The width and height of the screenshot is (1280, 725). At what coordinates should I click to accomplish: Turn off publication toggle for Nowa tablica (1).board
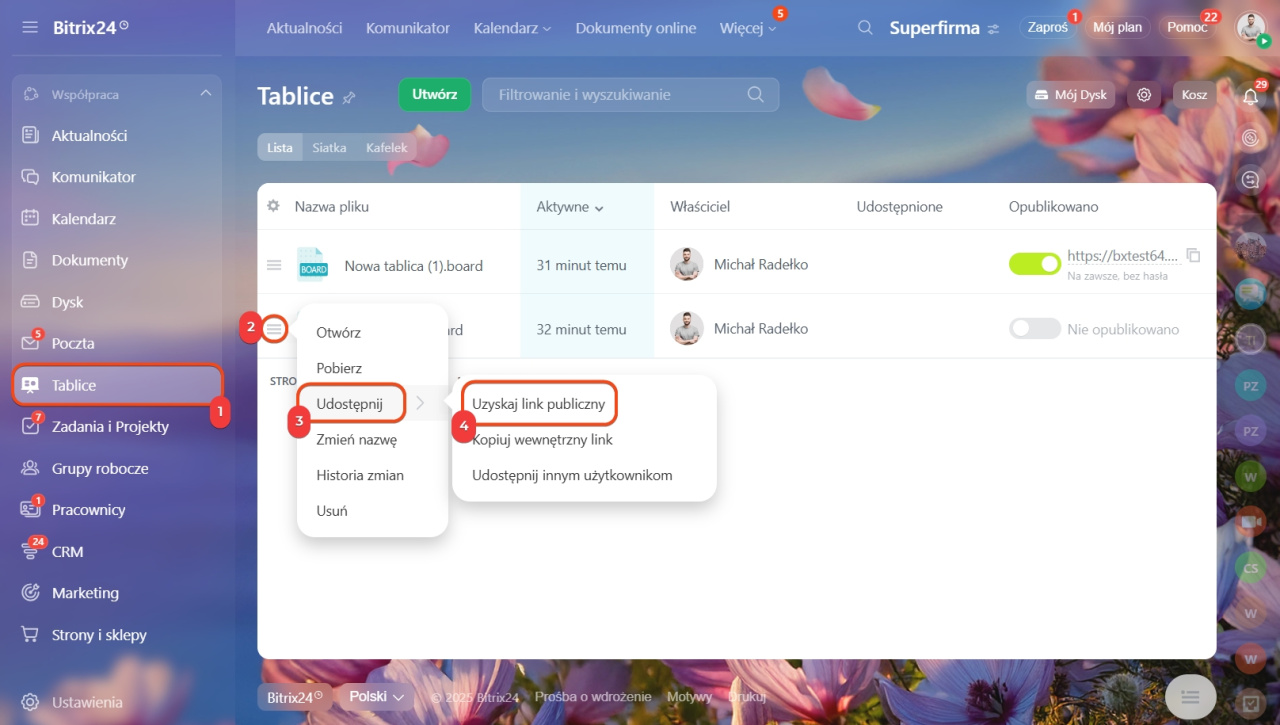coord(1035,264)
